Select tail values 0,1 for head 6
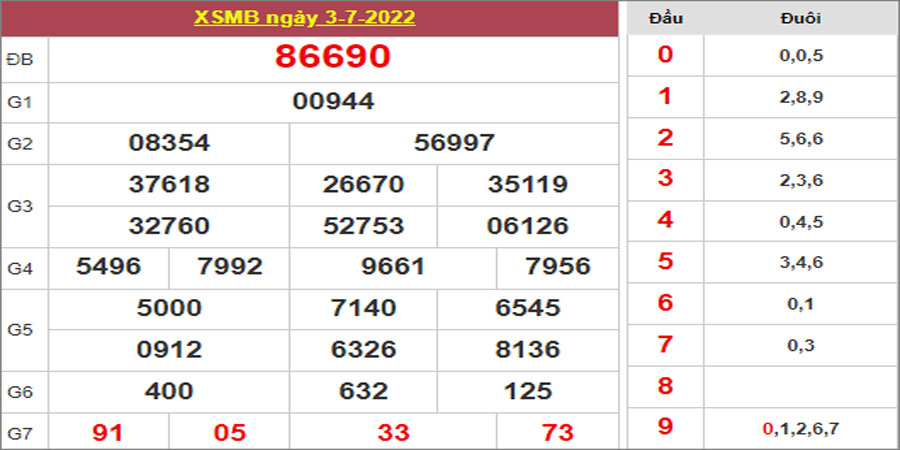Viewport: 900px width, 450px height. point(801,304)
